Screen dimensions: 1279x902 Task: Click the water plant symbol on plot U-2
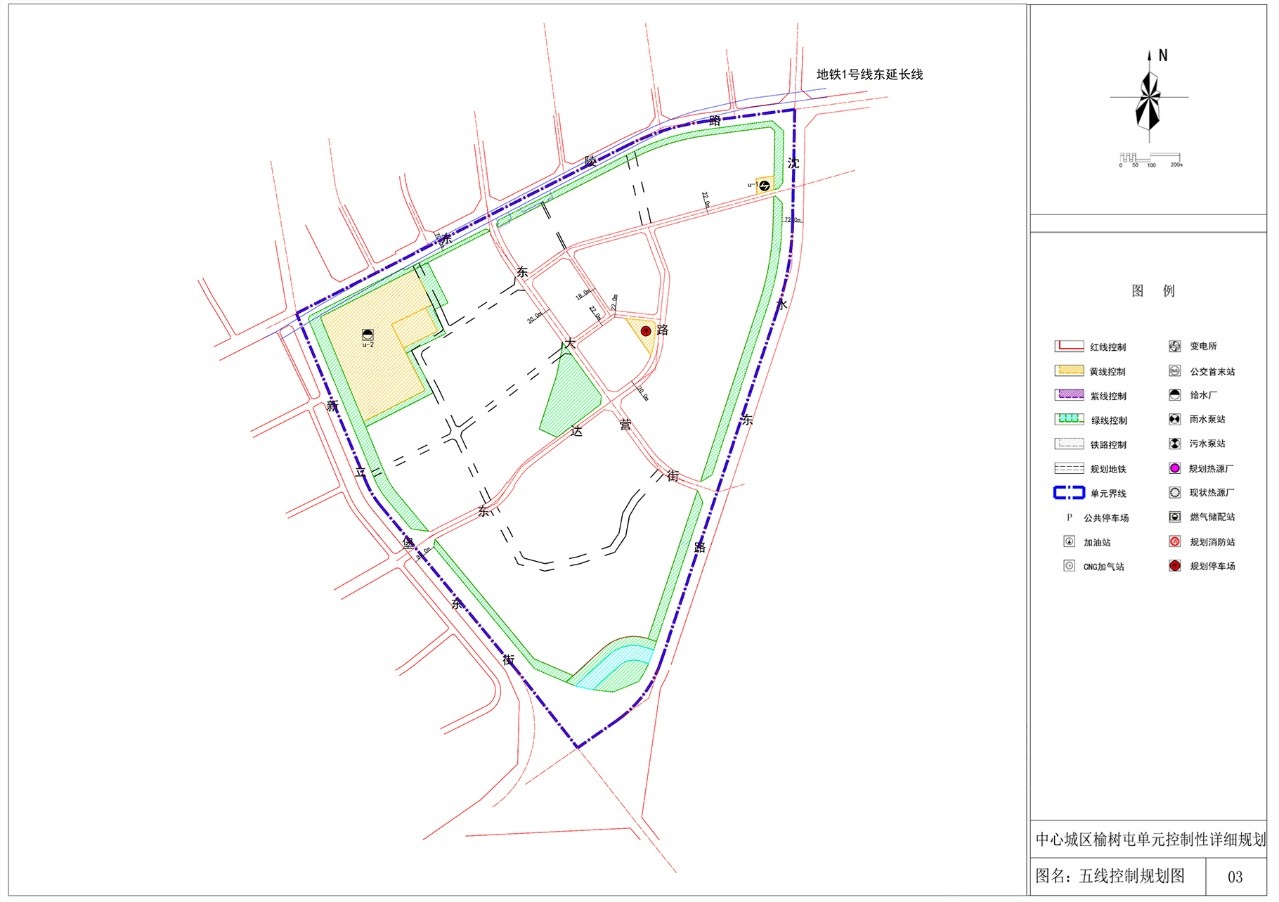pyautogui.click(x=368, y=335)
